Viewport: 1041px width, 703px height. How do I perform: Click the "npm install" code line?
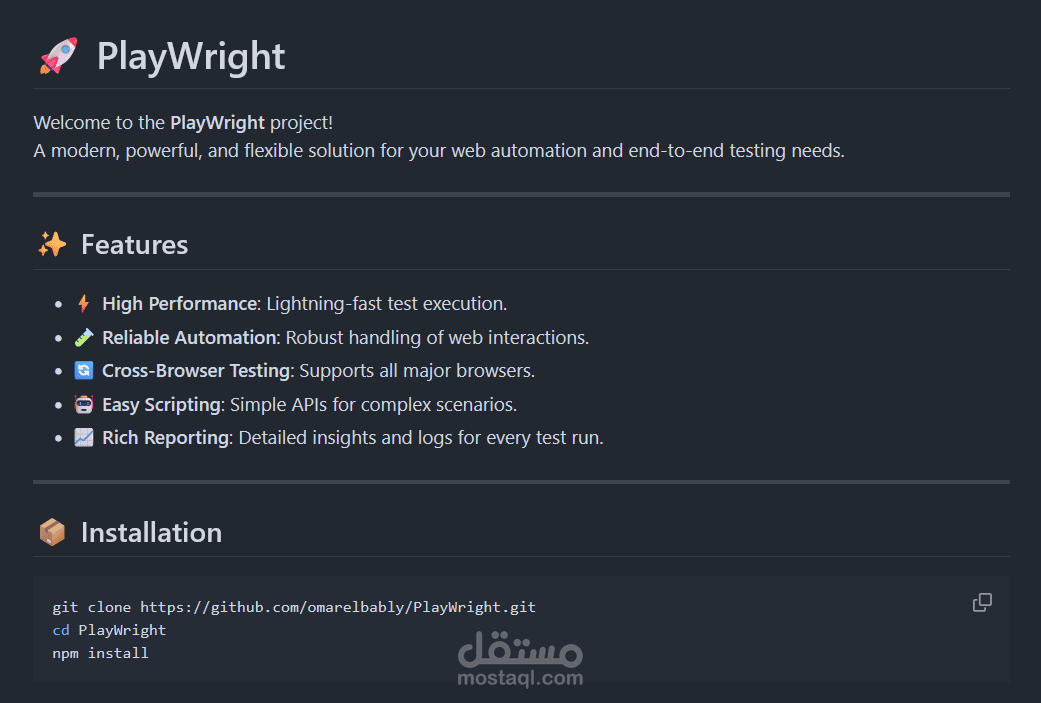(x=101, y=653)
